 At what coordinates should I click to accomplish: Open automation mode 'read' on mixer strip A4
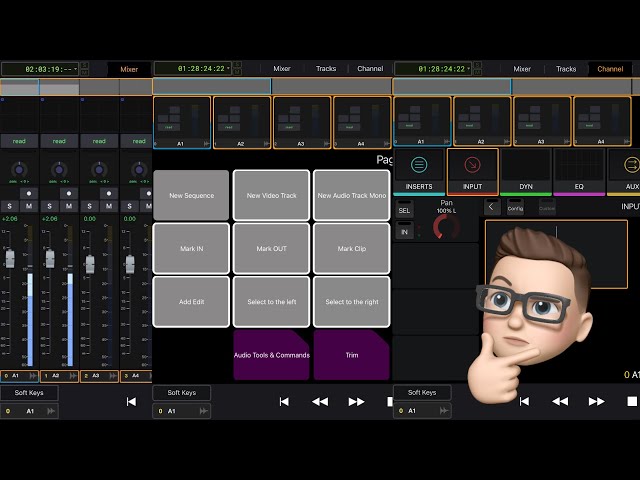point(138,141)
